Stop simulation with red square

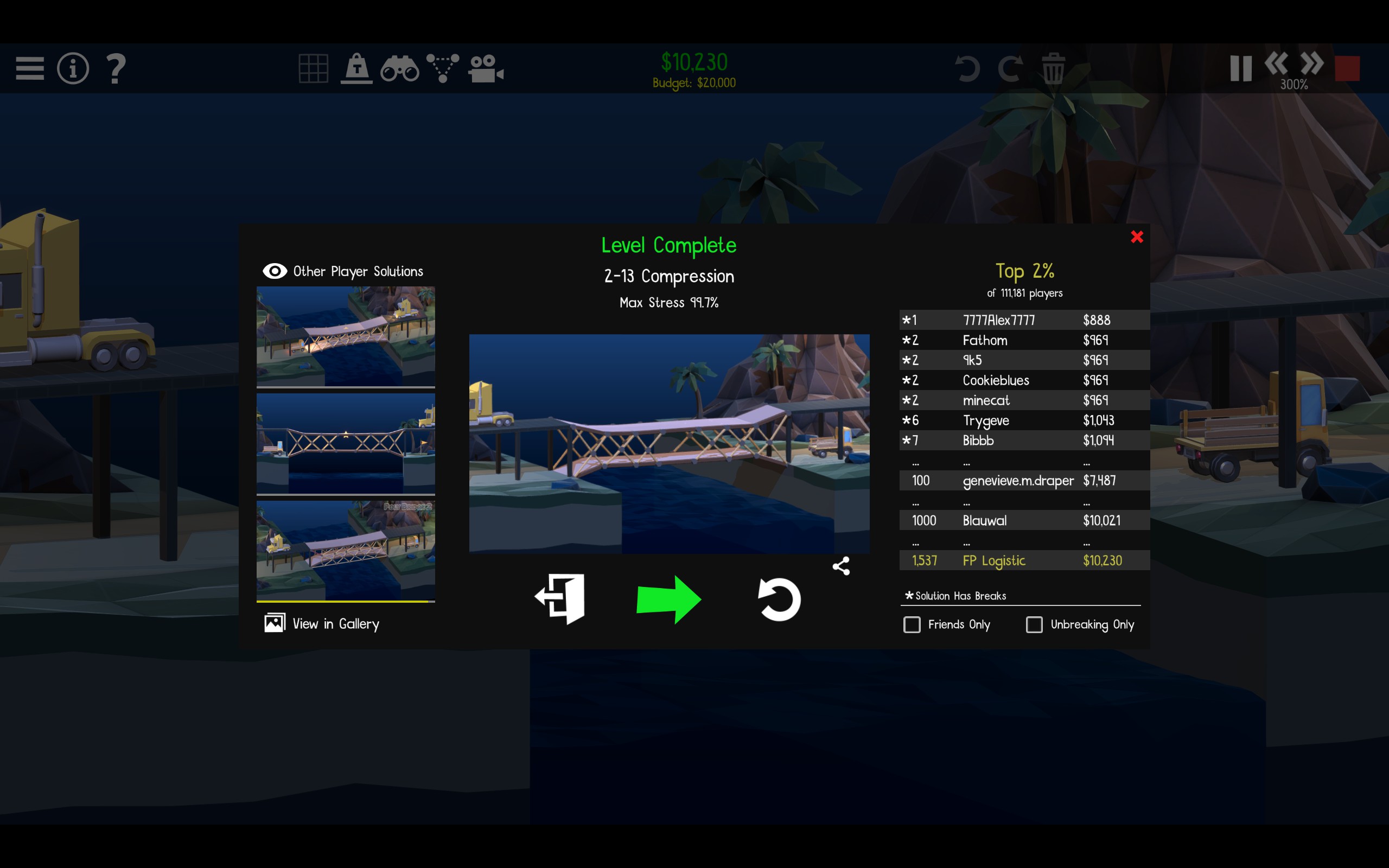click(x=1347, y=68)
